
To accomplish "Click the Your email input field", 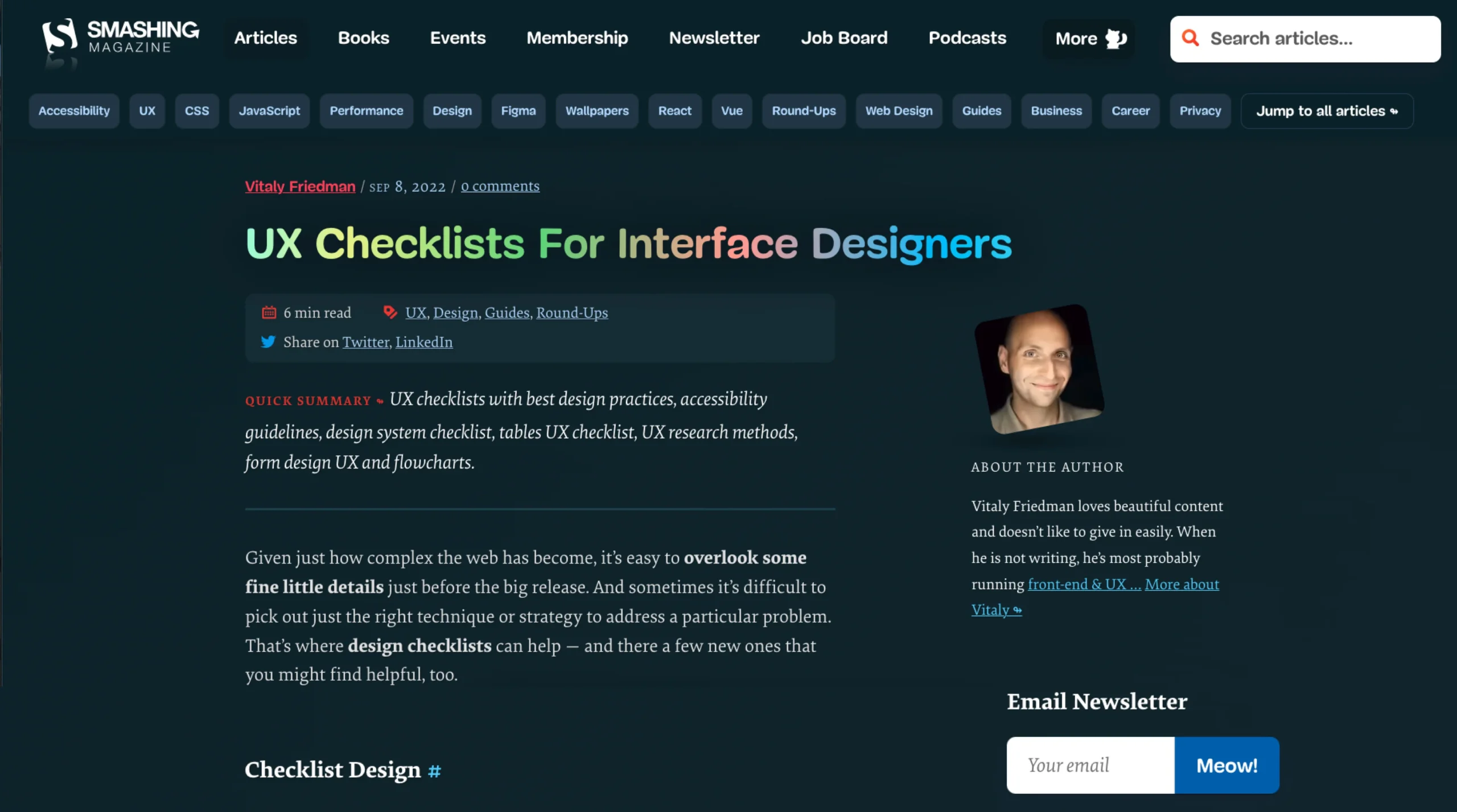I will tap(1090, 765).
